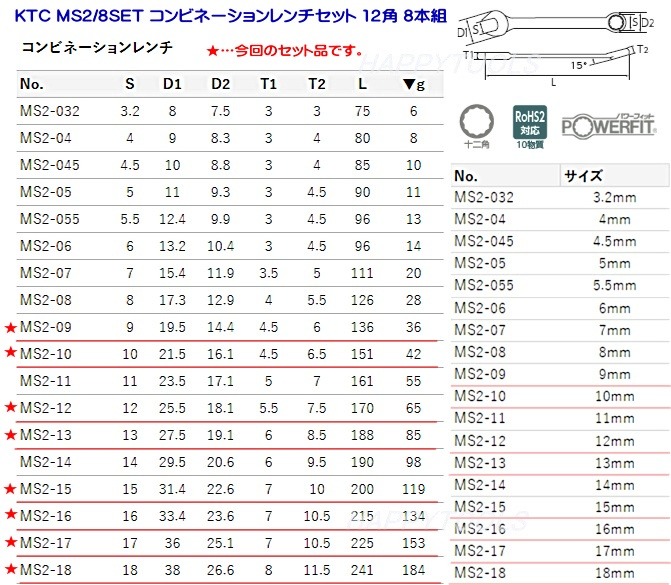This screenshot has width=671, height=585.
Task: Select MS2-06 in the main table
Action: tap(46, 246)
